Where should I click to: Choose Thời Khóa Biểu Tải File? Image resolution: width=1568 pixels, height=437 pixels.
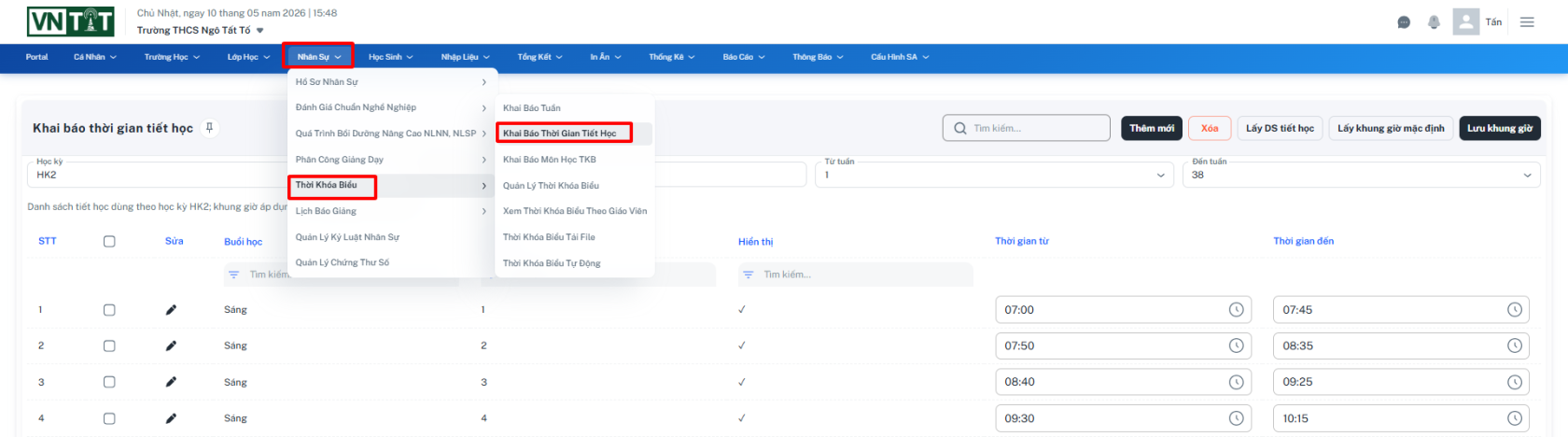pyautogui.click(x=574, y=237)
